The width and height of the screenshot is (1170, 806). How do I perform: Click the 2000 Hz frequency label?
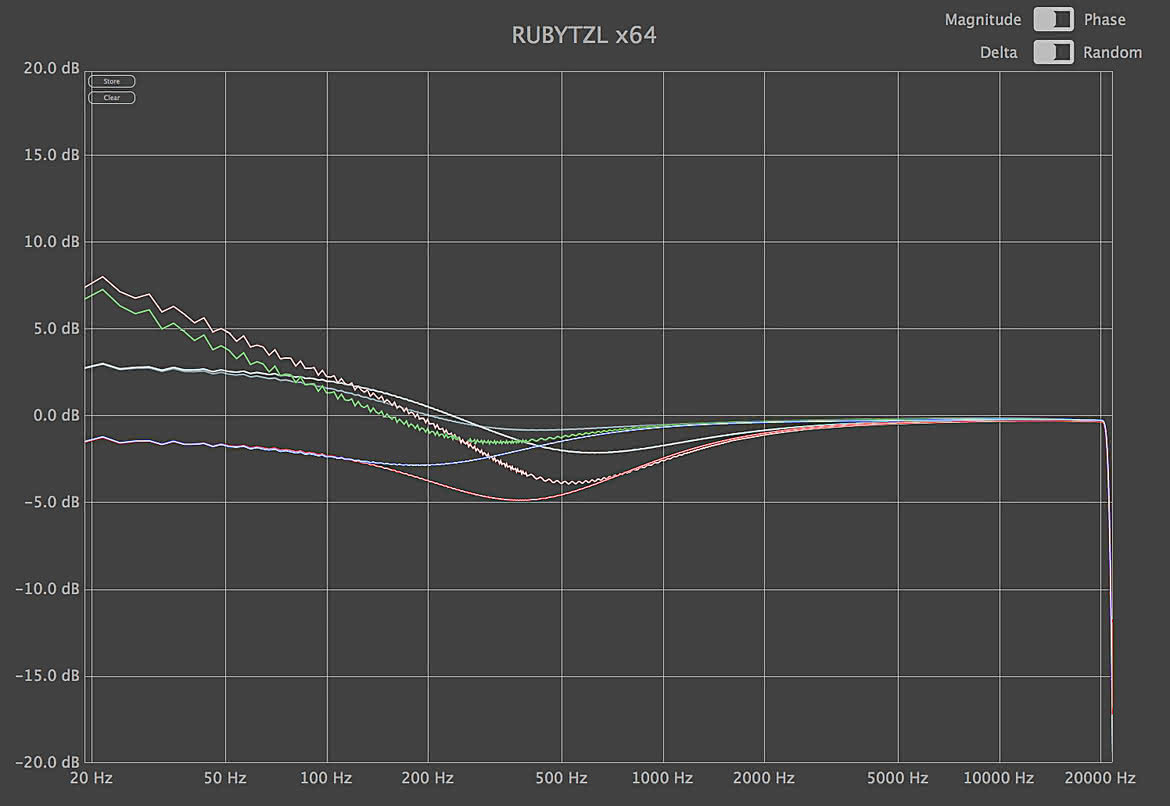[763, 778]
